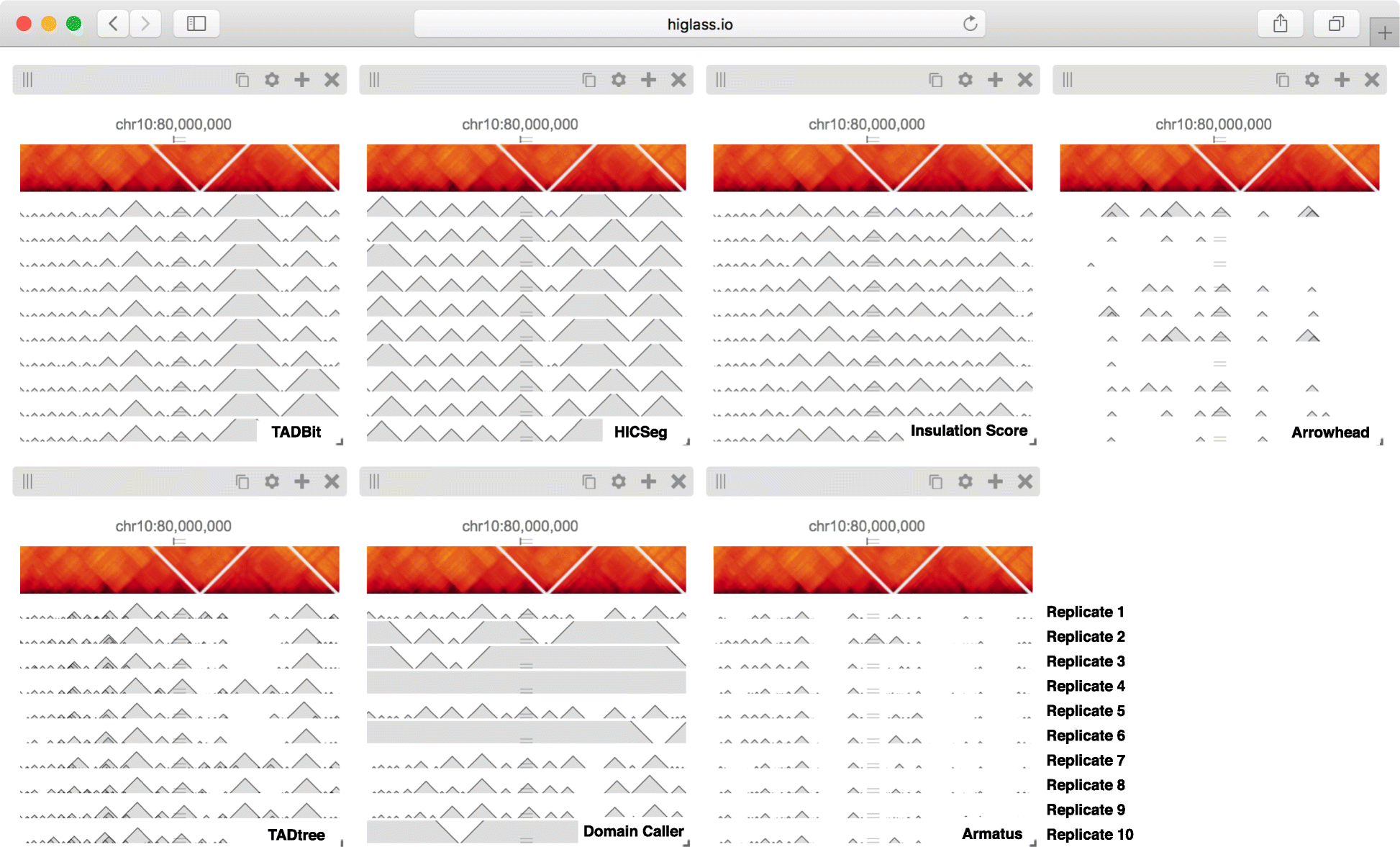Viewport: 1400px width, 847px height.
Task: Click the TADtree track label
Action: pos(296,835)
